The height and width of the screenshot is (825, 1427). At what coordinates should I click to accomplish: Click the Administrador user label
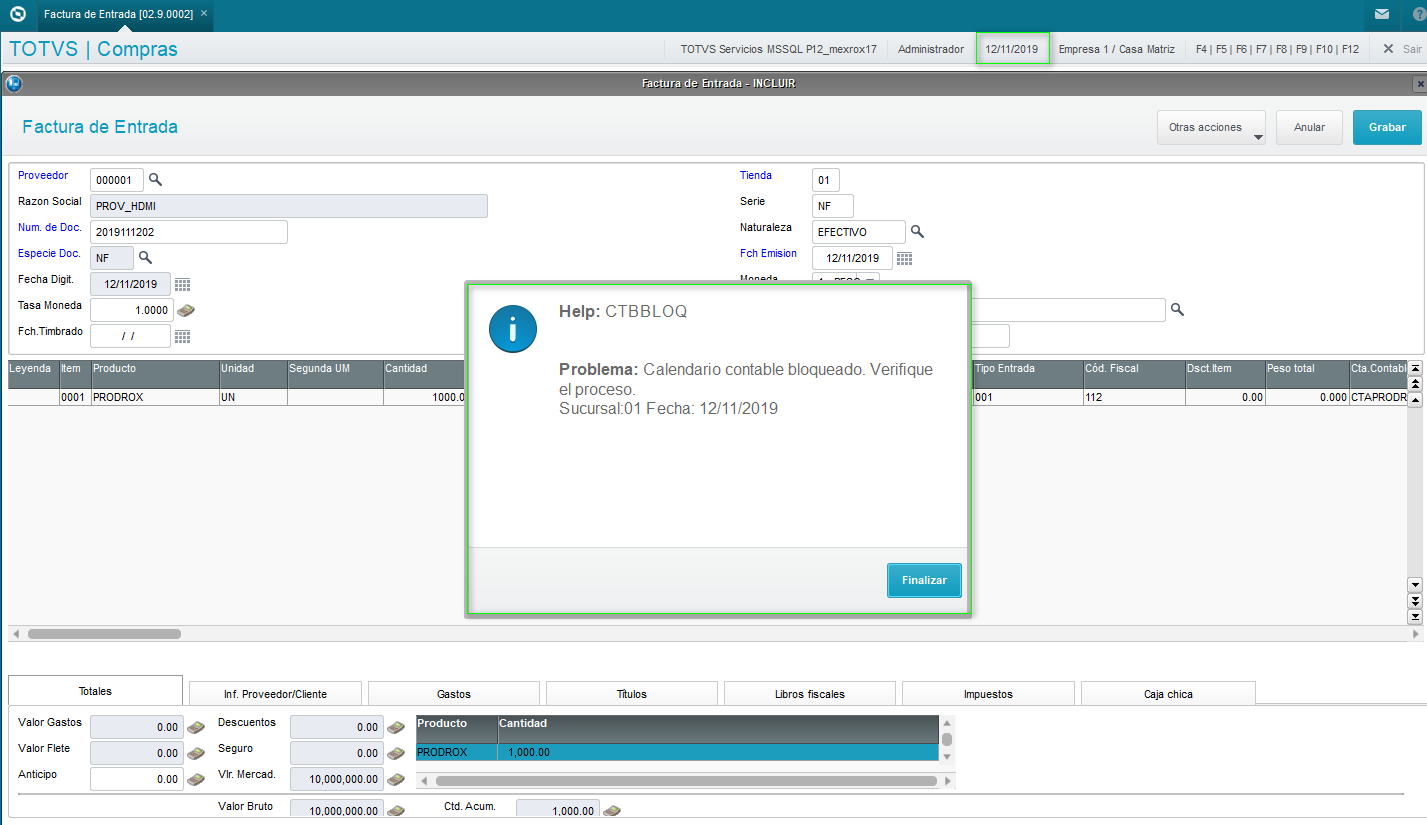coord(931,49)
